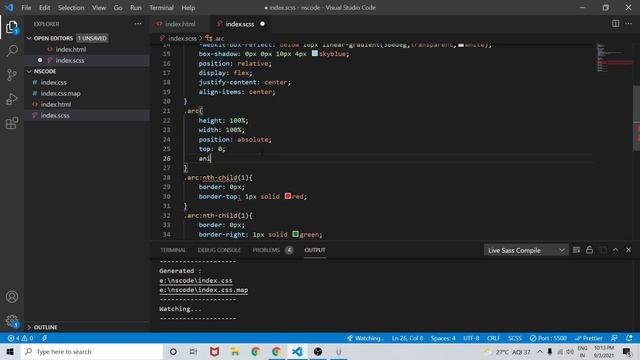Click the .arc breadcrumb in editor
This screenshot has width=640, height=360.
216,38
